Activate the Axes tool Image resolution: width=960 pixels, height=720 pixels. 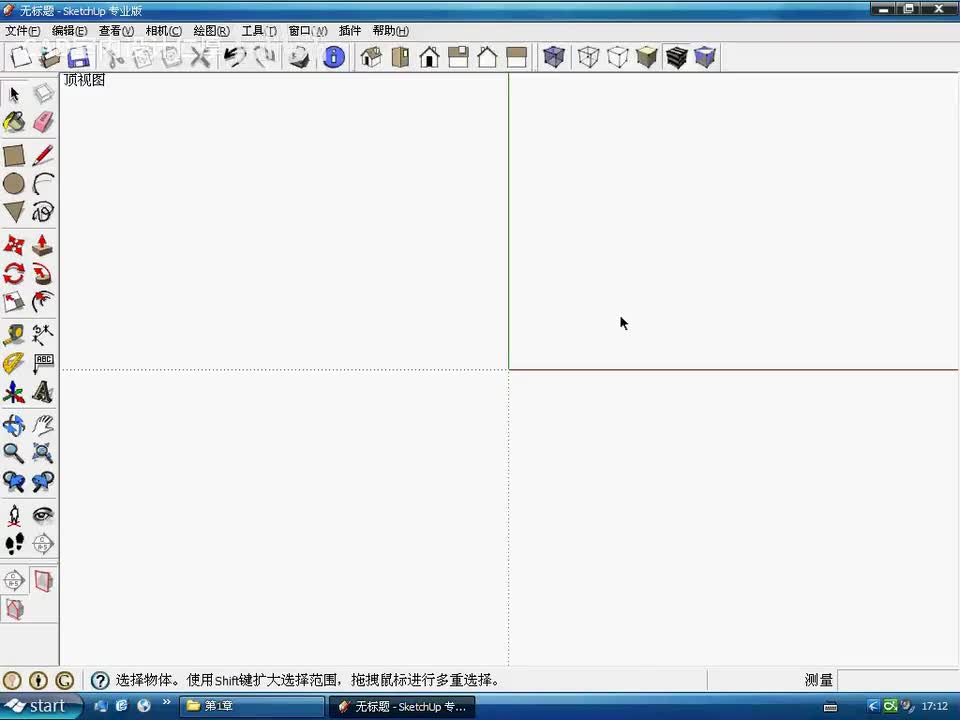click(14, 392)
